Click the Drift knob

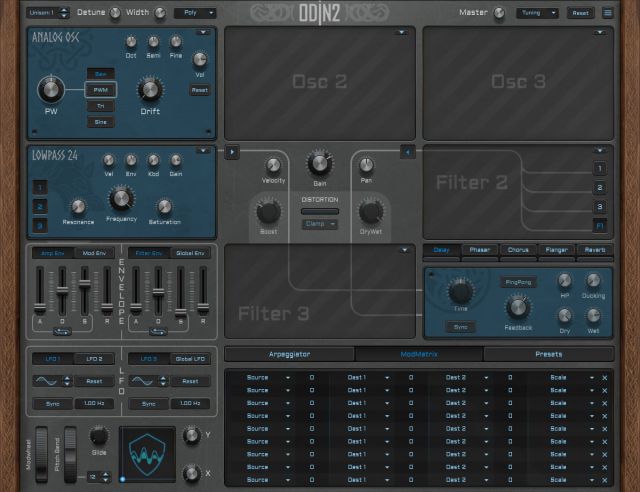(150, 90)
